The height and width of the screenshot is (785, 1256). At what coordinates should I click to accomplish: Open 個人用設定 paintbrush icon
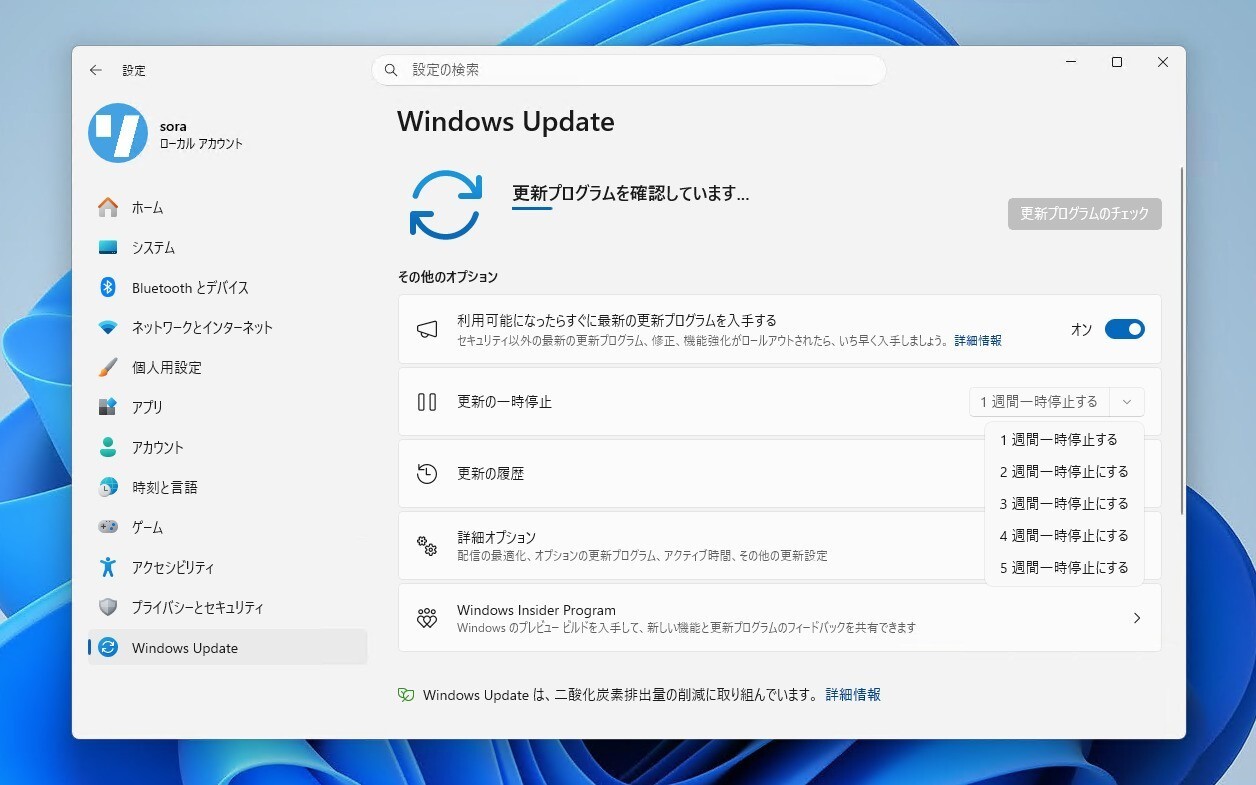point(108,368)
